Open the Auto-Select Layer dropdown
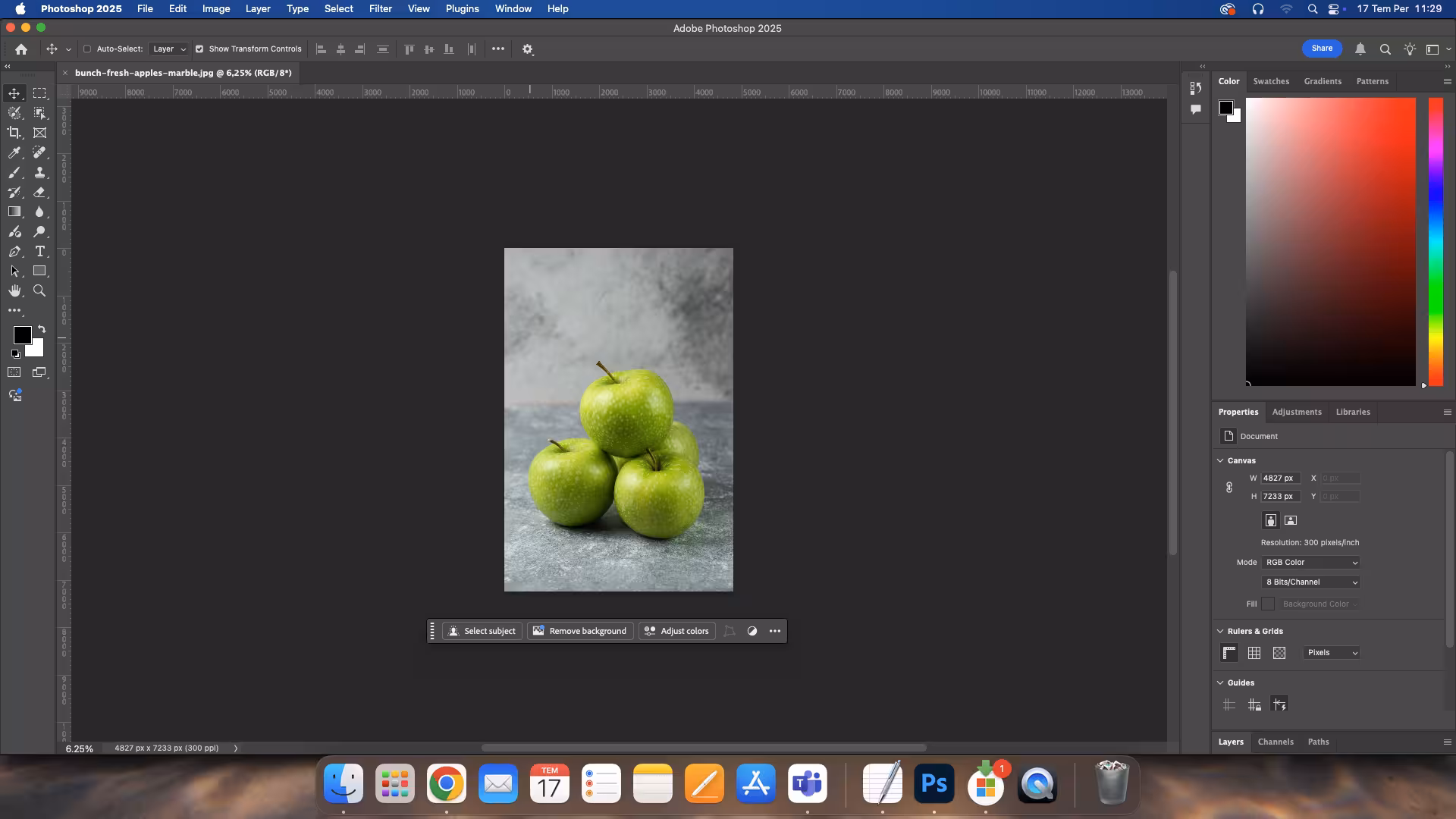The width and height of the screenshot is (1456, 819). pos(169,49)
